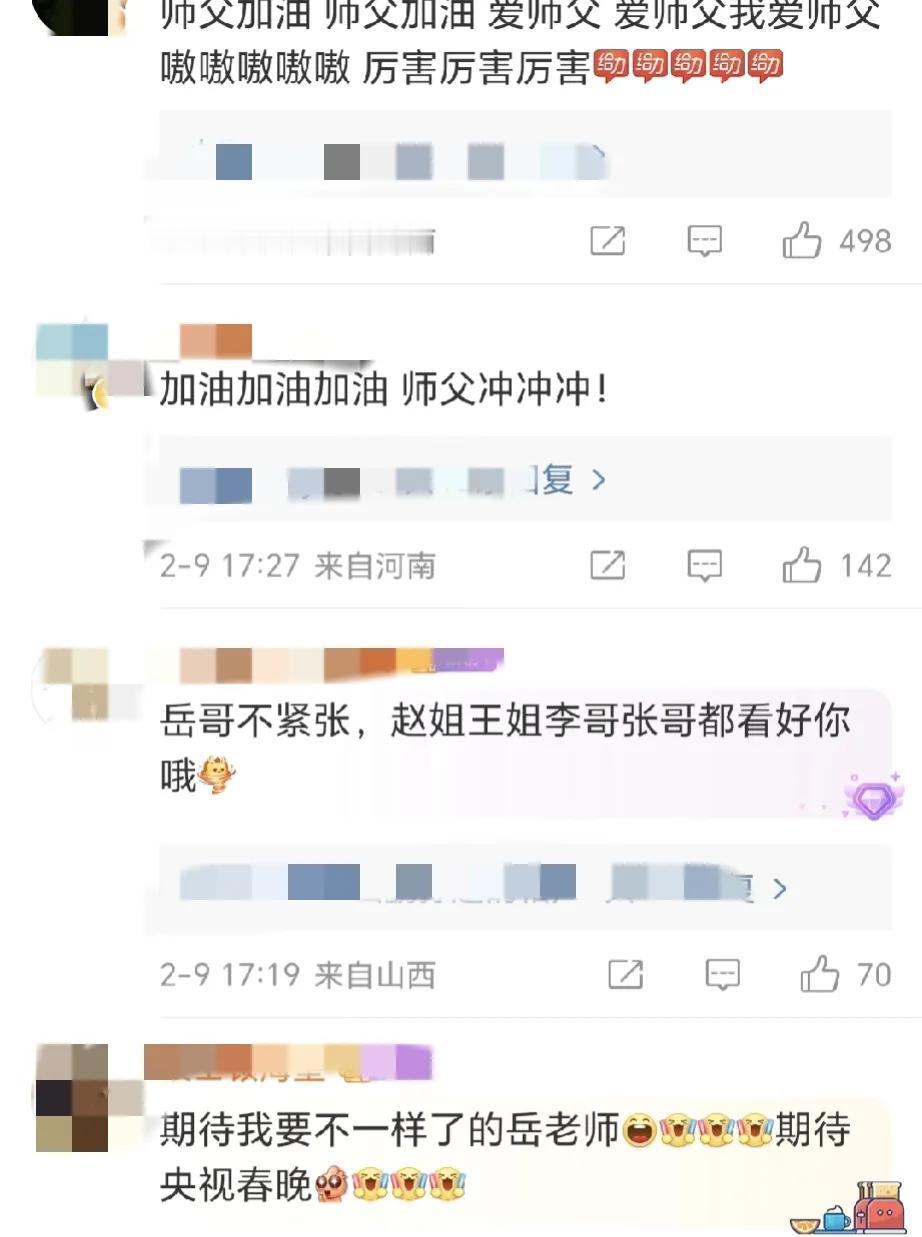Open username above 岳哥不紧张 comment
922x1237 pixels.
[325, 664]
